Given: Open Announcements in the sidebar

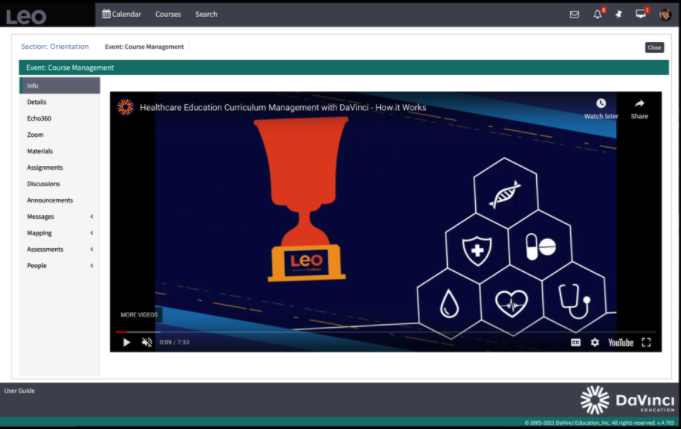Looking at the screenshot, I should coord(50,200).
